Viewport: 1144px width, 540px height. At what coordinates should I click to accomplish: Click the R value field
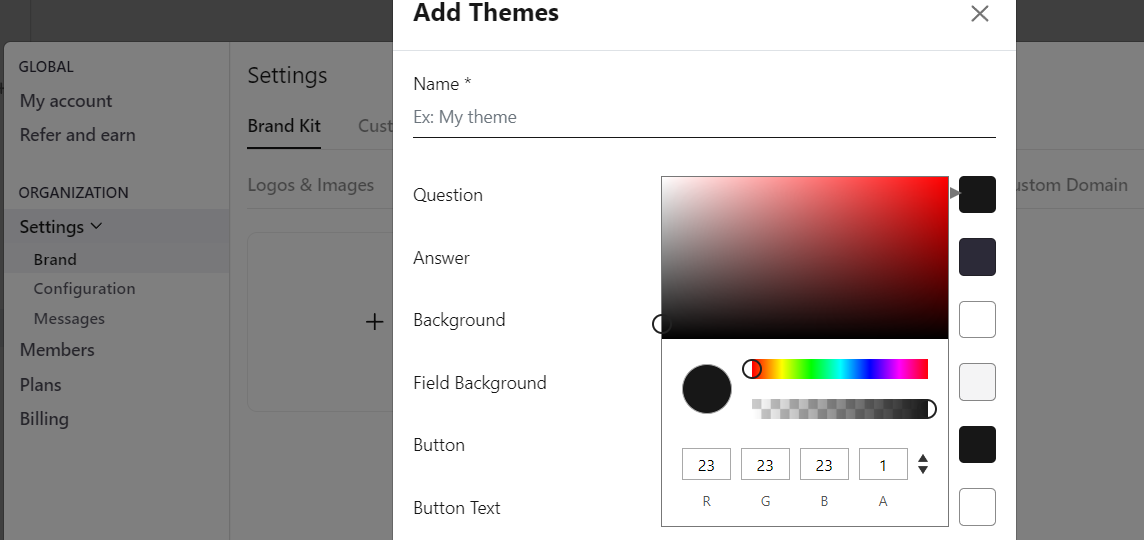[706, 464]
